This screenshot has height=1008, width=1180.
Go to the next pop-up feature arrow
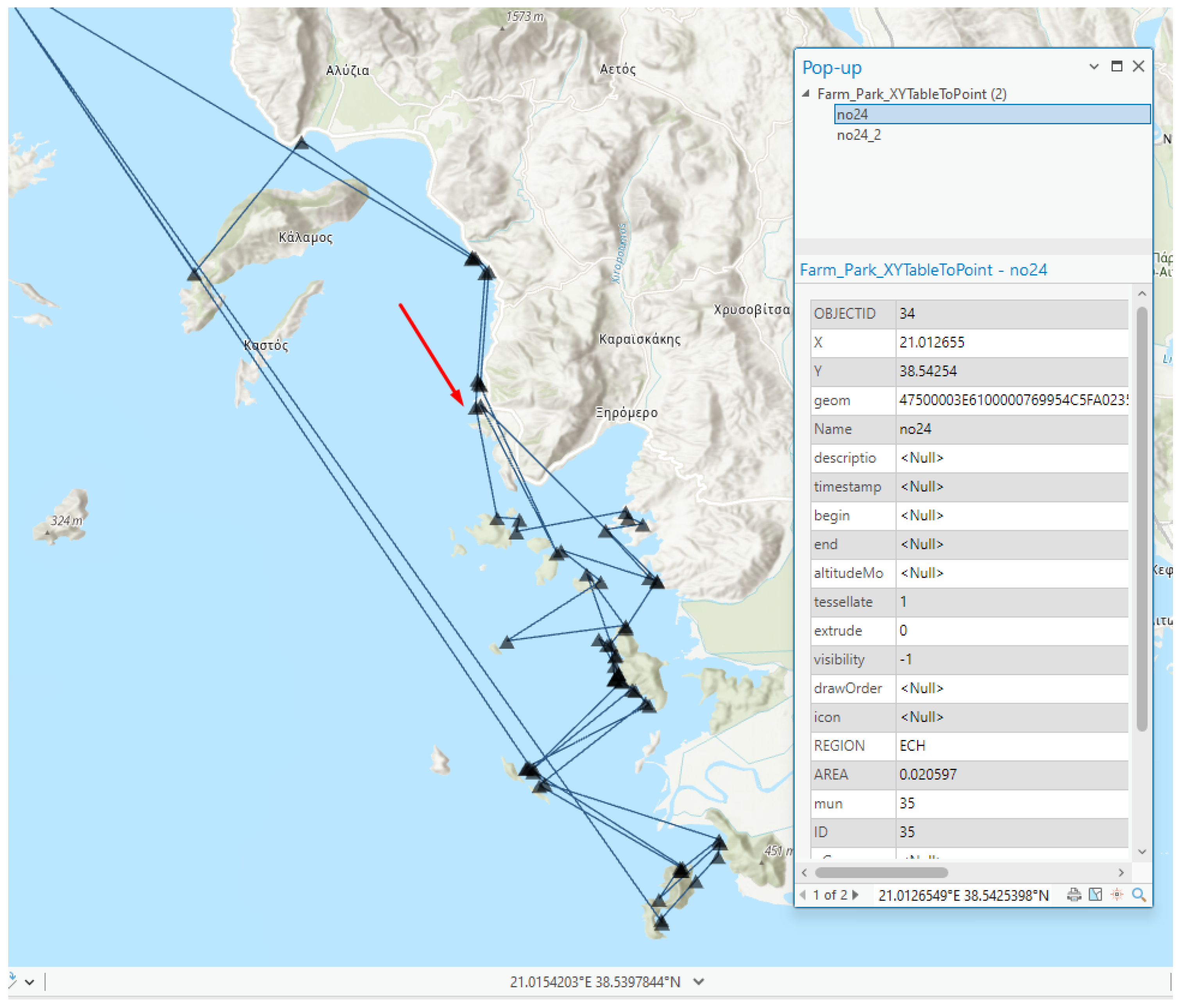[855, 895]
